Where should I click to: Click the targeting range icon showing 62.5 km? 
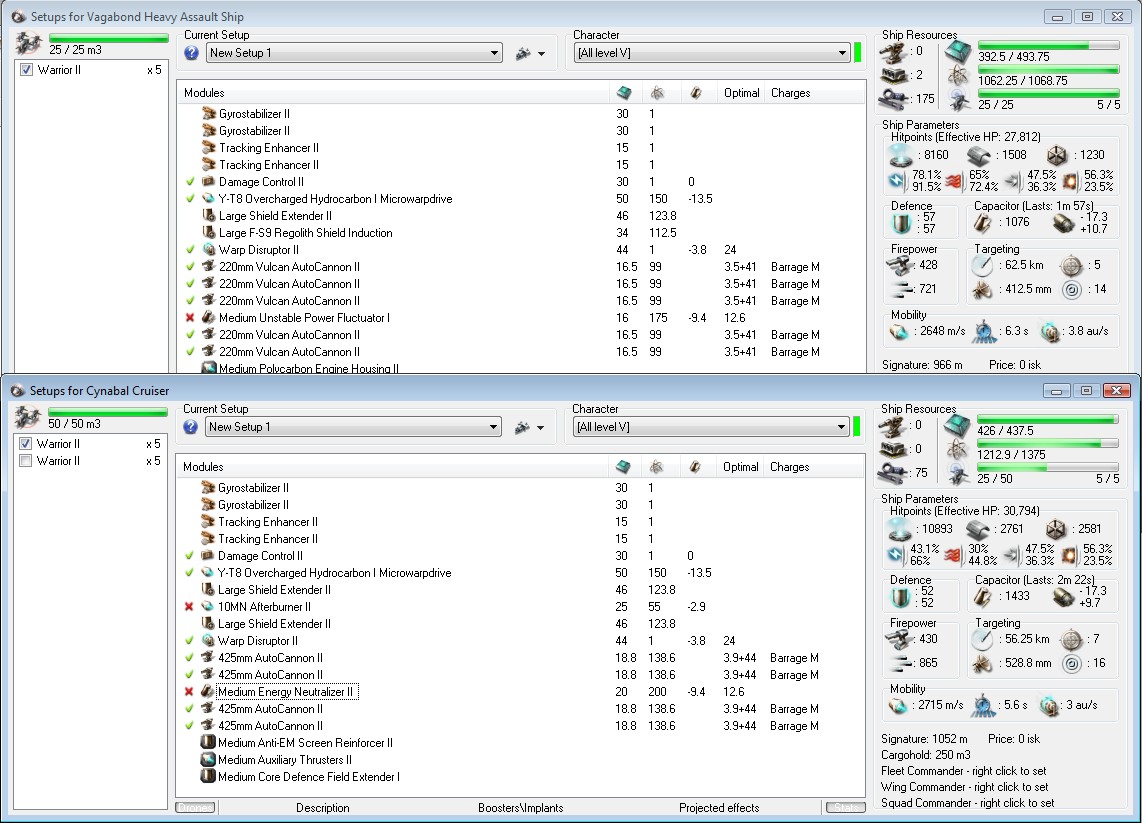(x=982, y=265)
